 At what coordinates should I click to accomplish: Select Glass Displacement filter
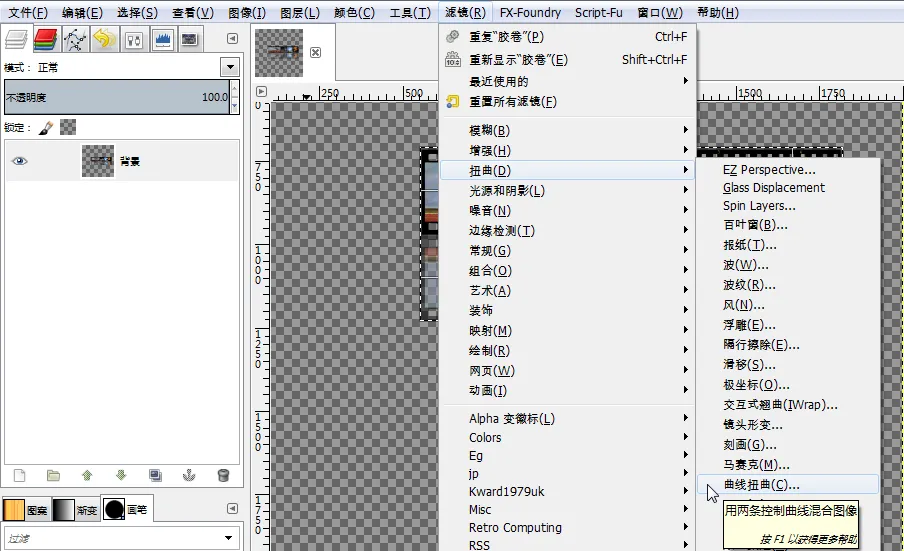[x=788, y=187]
